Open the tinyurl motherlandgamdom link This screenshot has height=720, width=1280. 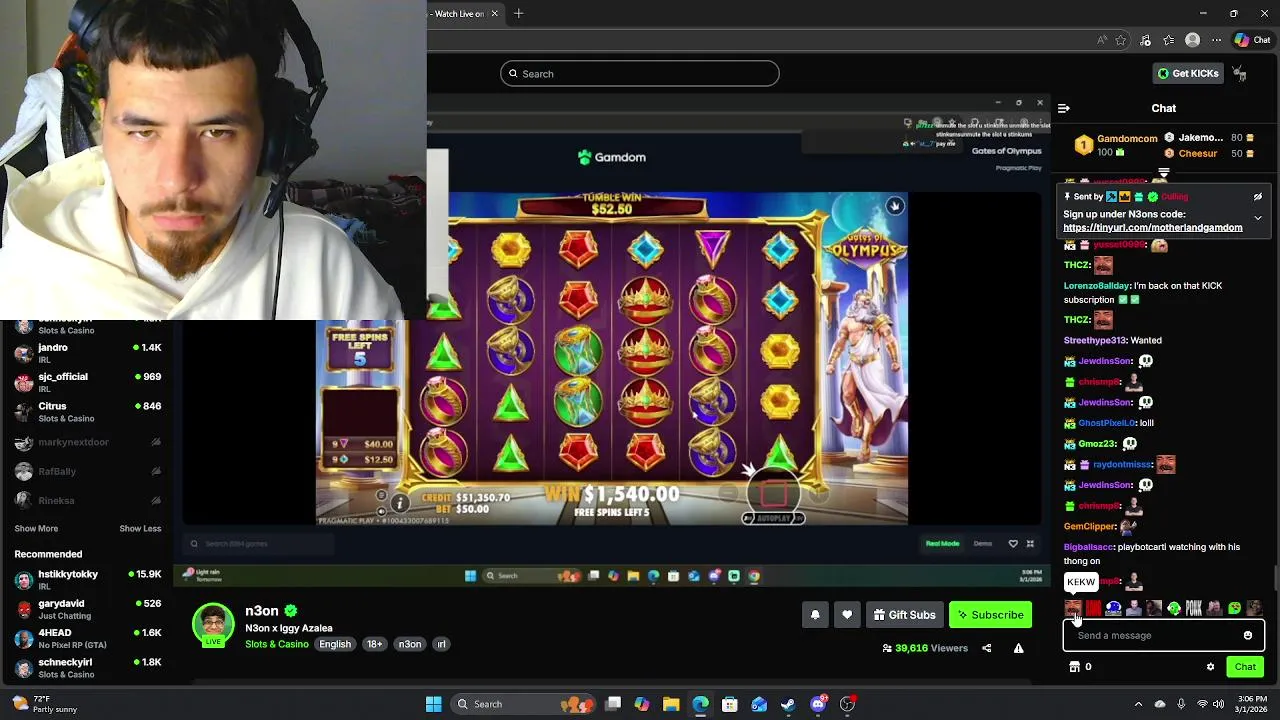pyautogui.click(x=1153, y=227)
